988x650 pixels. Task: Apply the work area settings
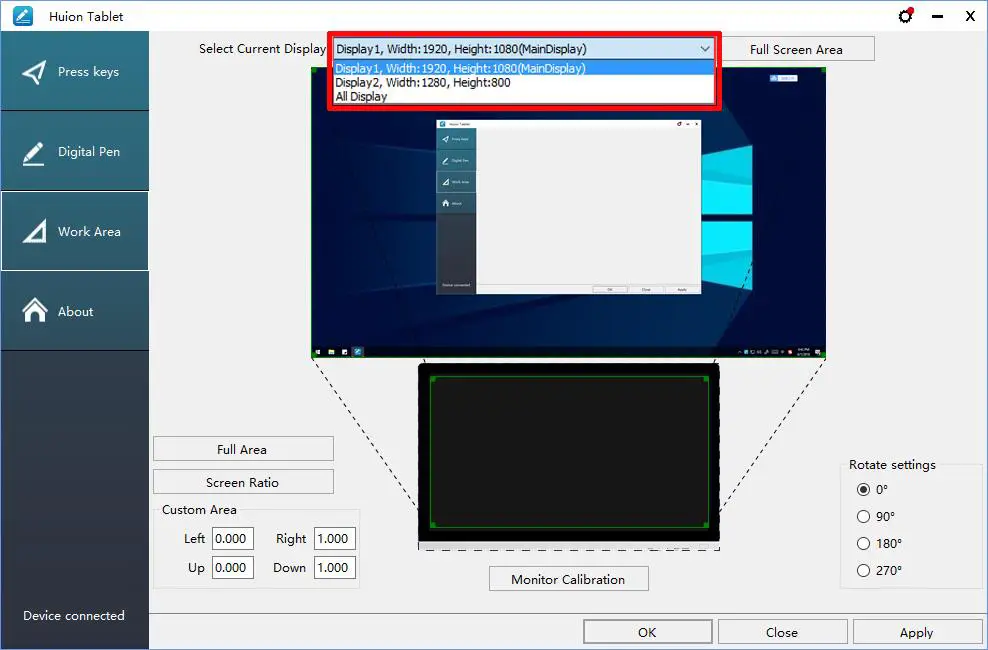click(x=917, y=632)
